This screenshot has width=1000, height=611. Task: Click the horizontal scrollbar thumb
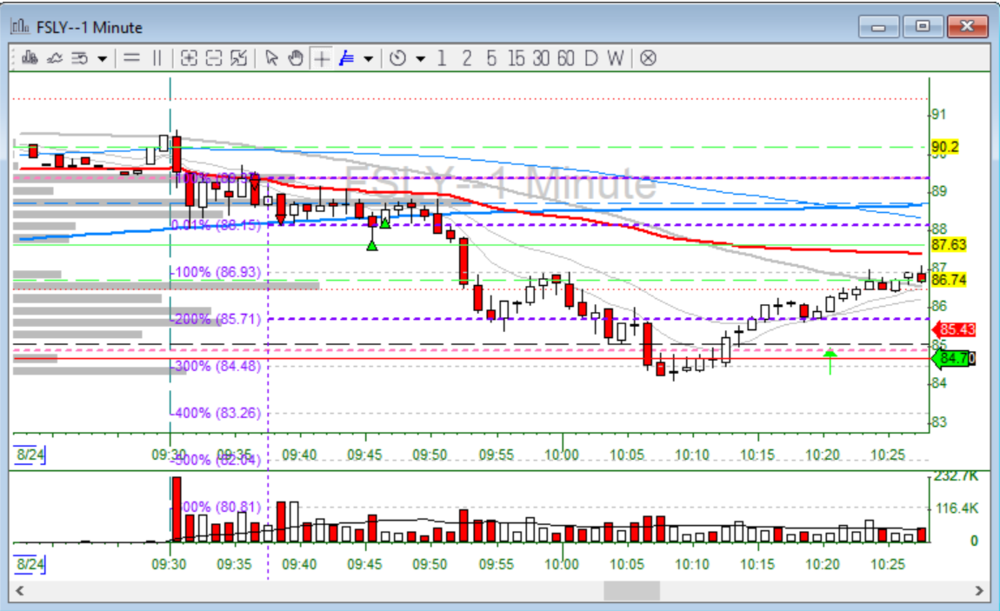pos(631,591)
